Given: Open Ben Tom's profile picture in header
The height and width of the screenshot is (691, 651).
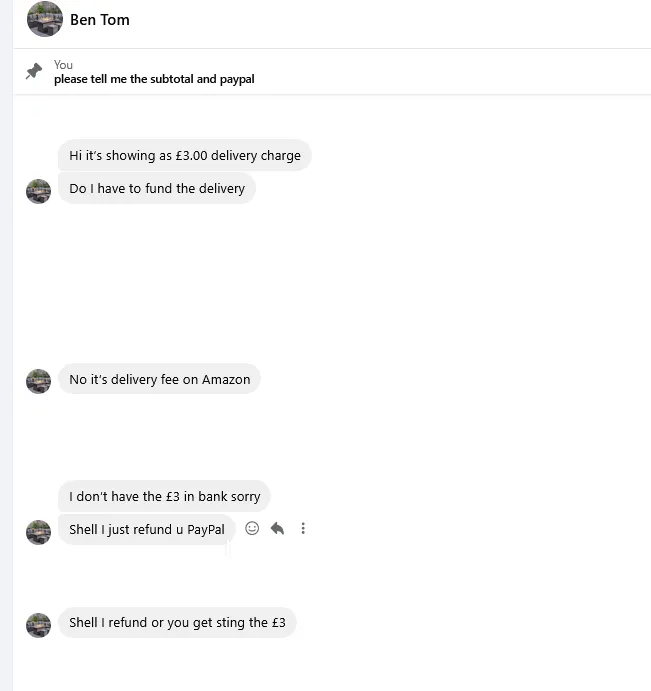Looking at the screenshot, I should click(x=45, y=19).
